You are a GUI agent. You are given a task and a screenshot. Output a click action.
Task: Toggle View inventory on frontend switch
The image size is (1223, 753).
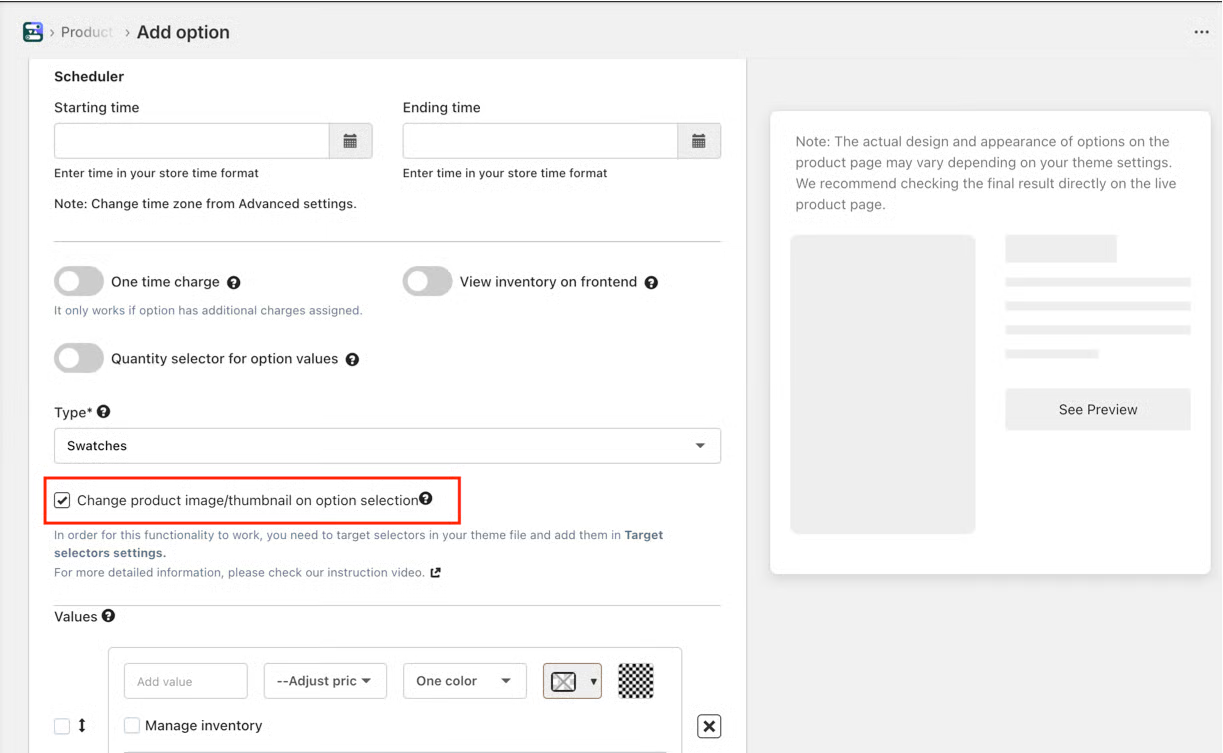tap(428, 282)
